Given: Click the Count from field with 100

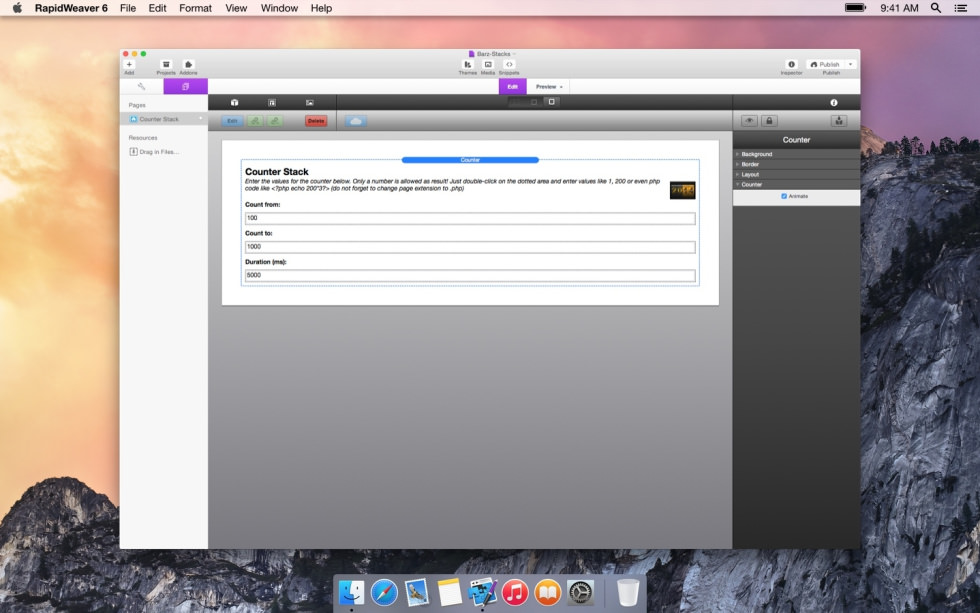Looking at the screenshot, I should pyautogui.click(x=470, y=218).
